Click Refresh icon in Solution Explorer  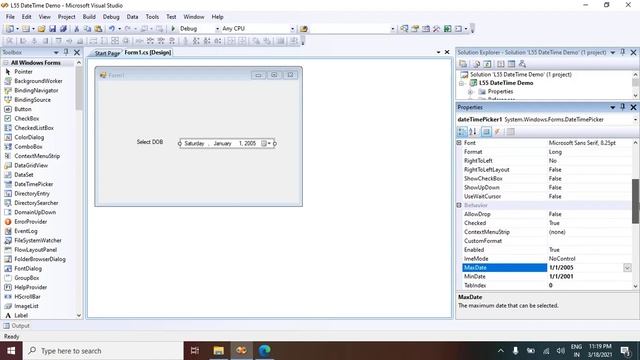[x=487, y=64]
